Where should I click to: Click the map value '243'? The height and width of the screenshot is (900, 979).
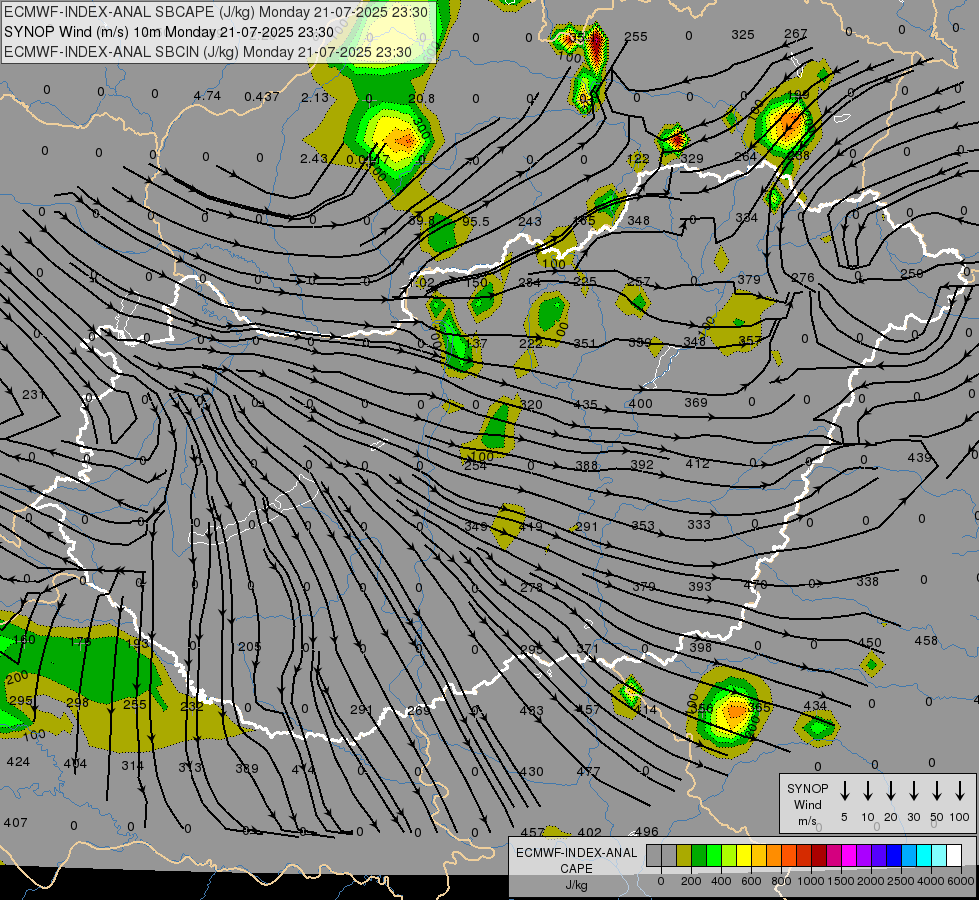click(x=529, y=222)
